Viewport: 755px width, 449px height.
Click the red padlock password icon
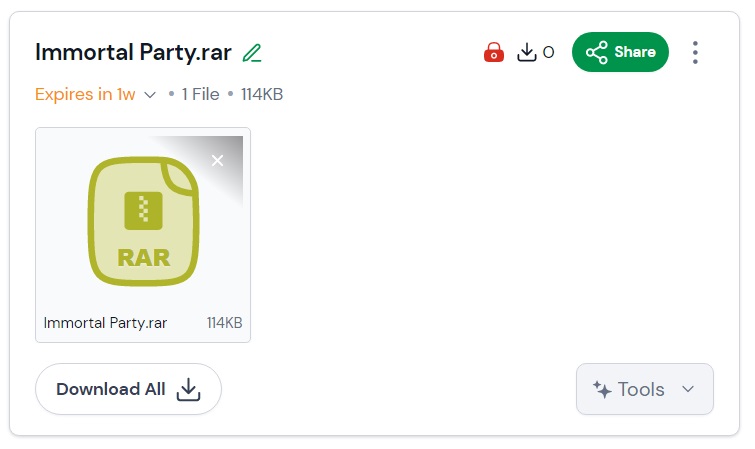pyautogui.click(x=494, y=52)
